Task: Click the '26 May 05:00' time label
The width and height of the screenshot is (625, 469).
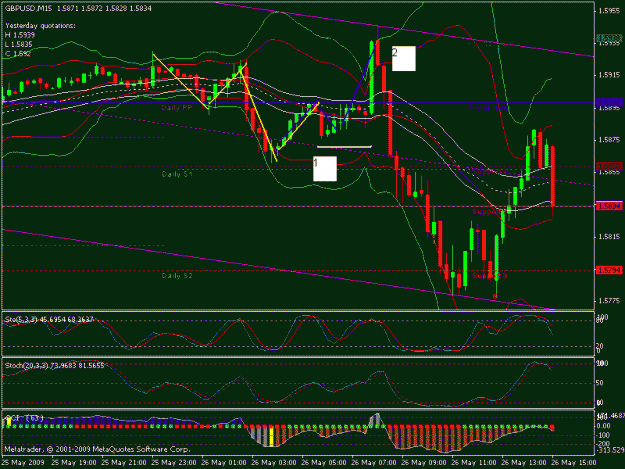Action: coord(324,463)
